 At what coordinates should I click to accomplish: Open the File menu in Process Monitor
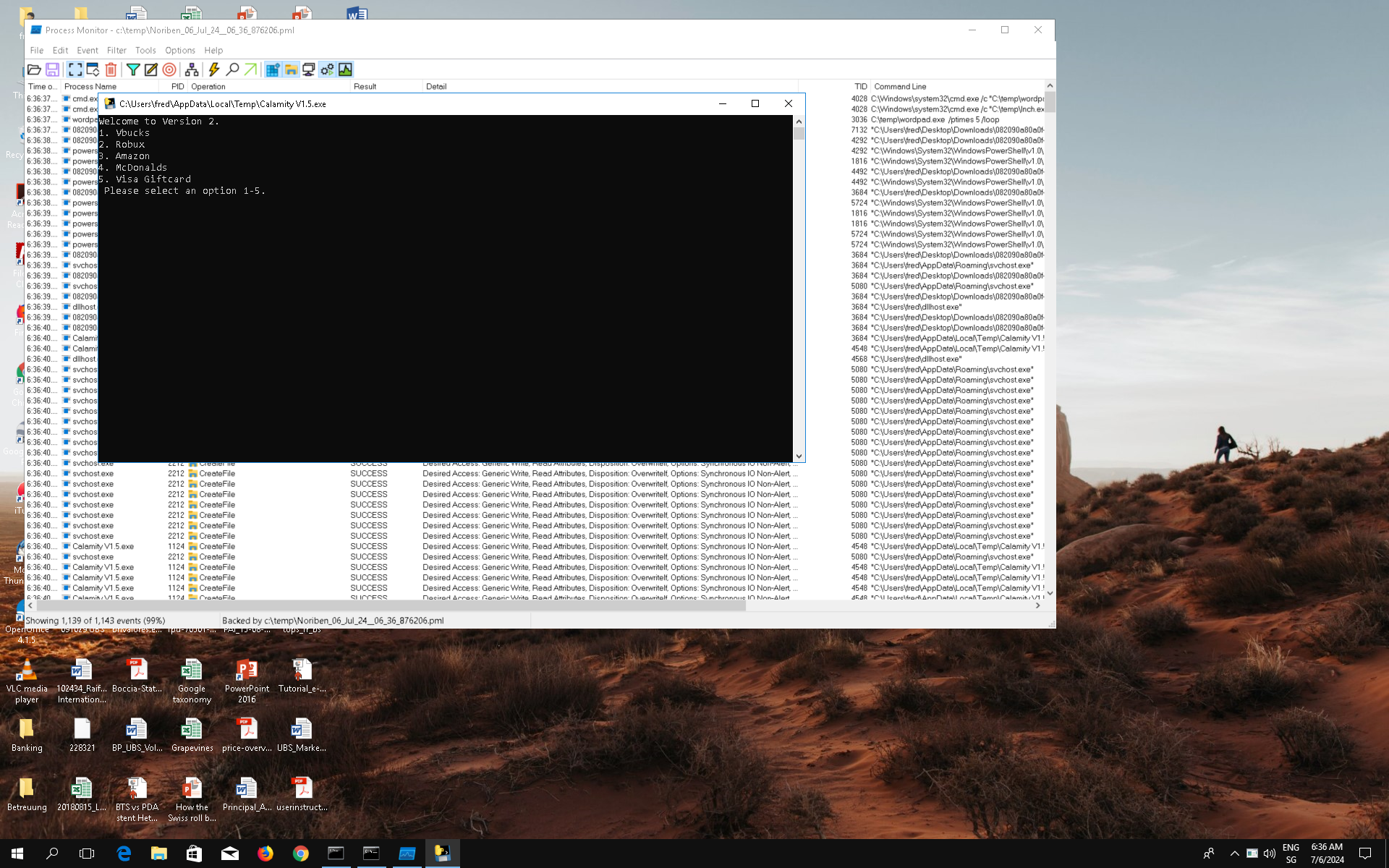pos(37,51)
